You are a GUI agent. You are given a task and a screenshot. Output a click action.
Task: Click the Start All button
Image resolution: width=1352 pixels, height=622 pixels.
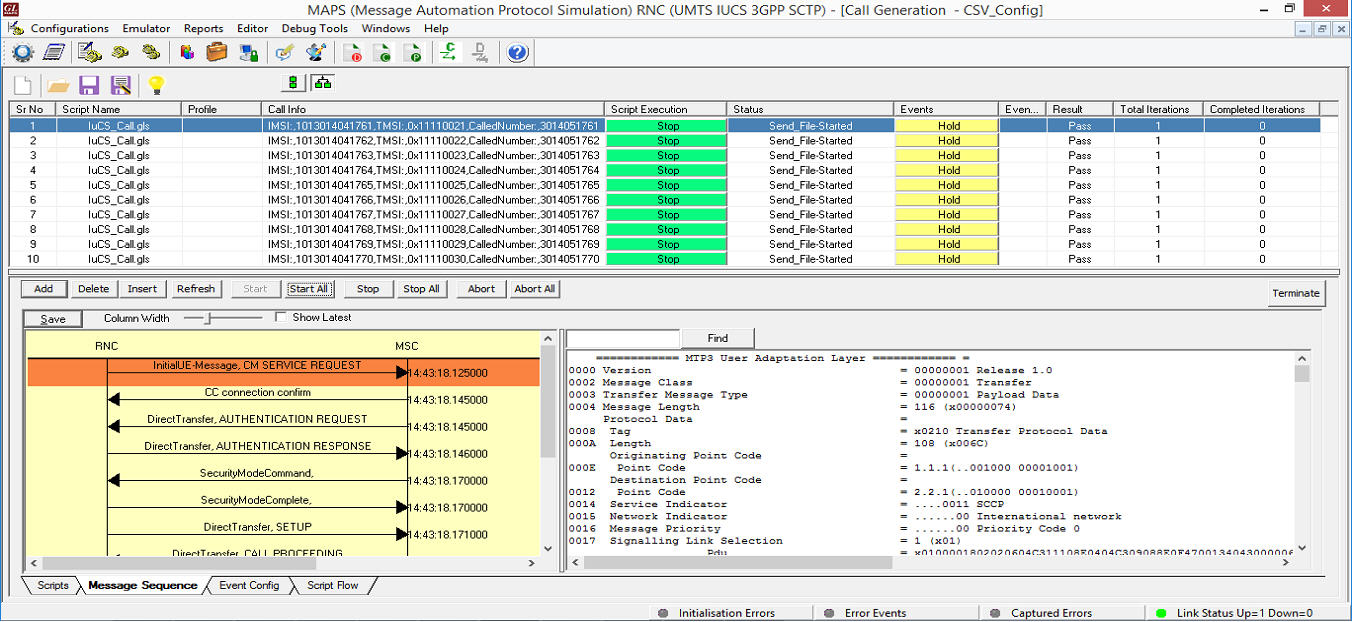tap(308, 289)
